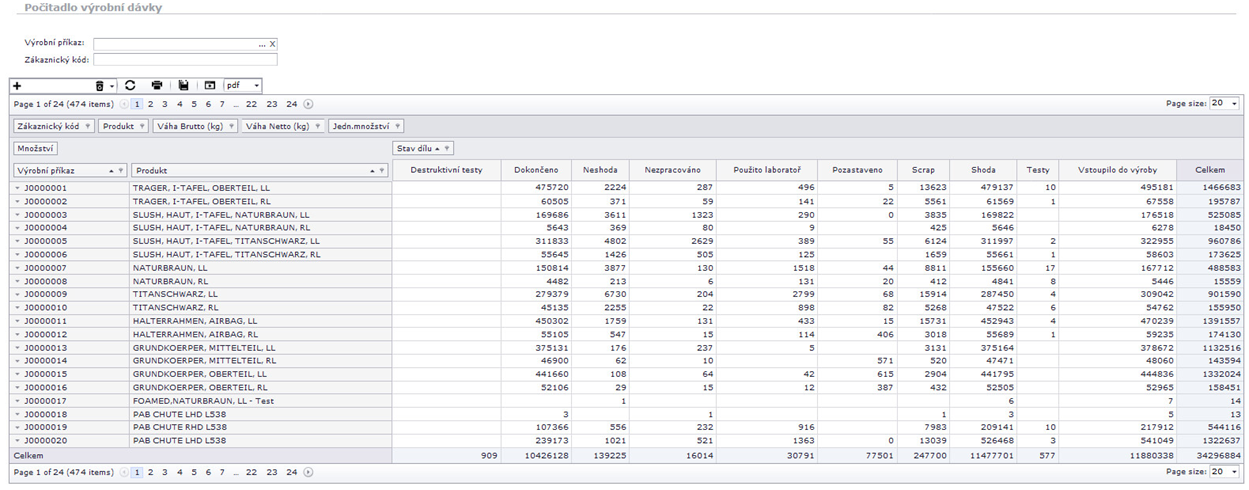Viewport: 1249px width, 490px height.
Task: Go to next page using top pager arrow
Action: click(x=309, y=104)
